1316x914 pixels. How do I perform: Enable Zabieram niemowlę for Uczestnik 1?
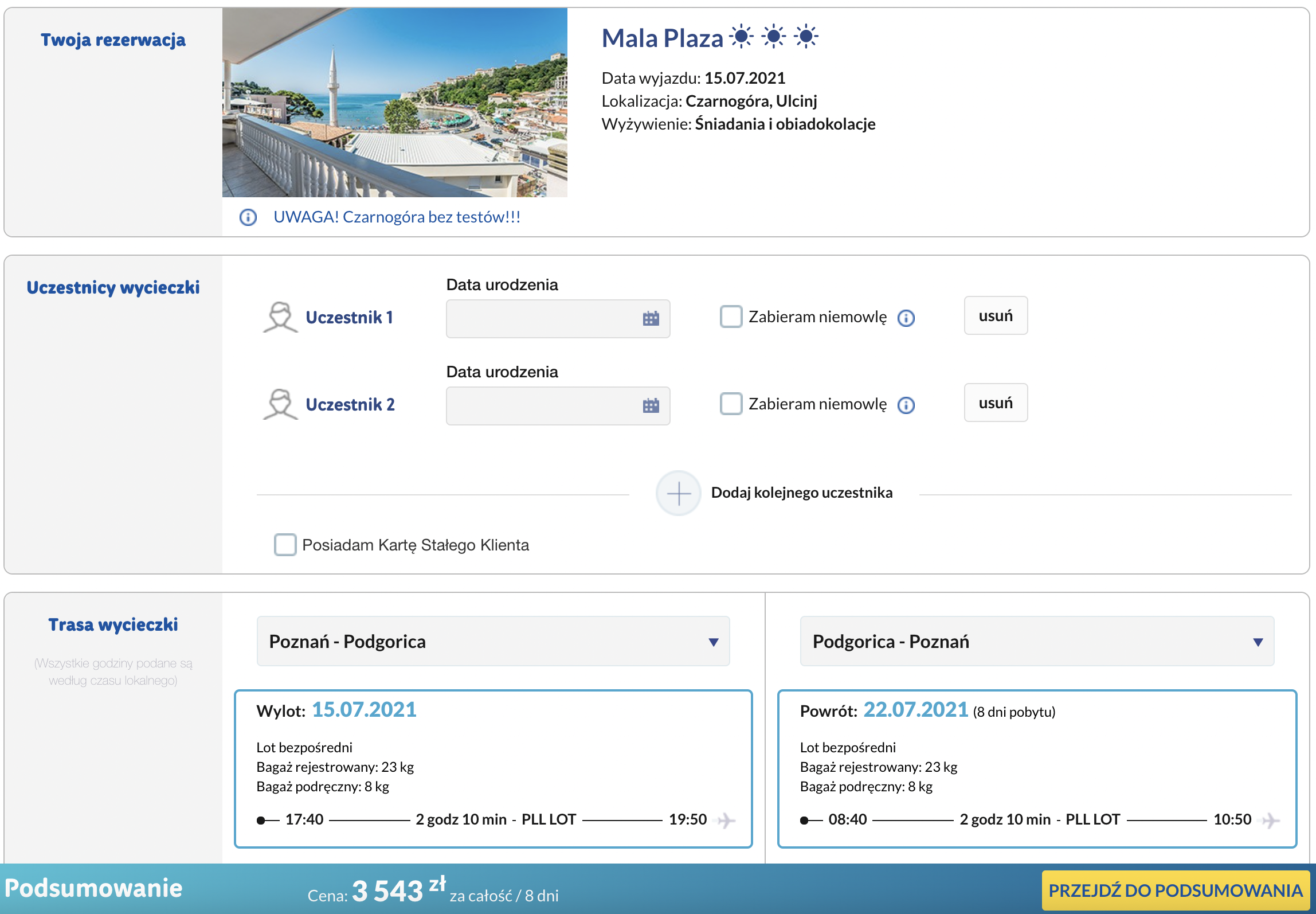point(731,317)
